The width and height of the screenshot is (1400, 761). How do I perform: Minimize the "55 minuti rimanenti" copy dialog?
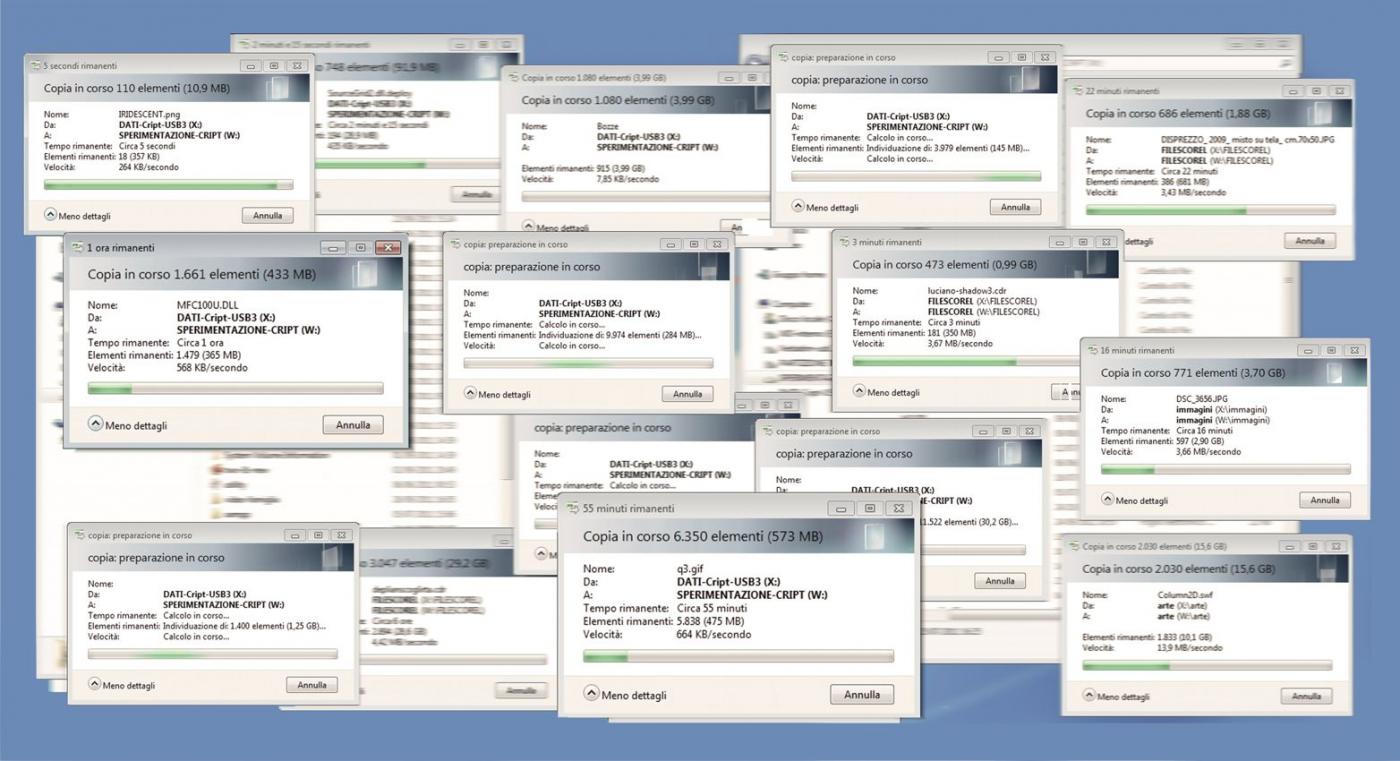842,509
